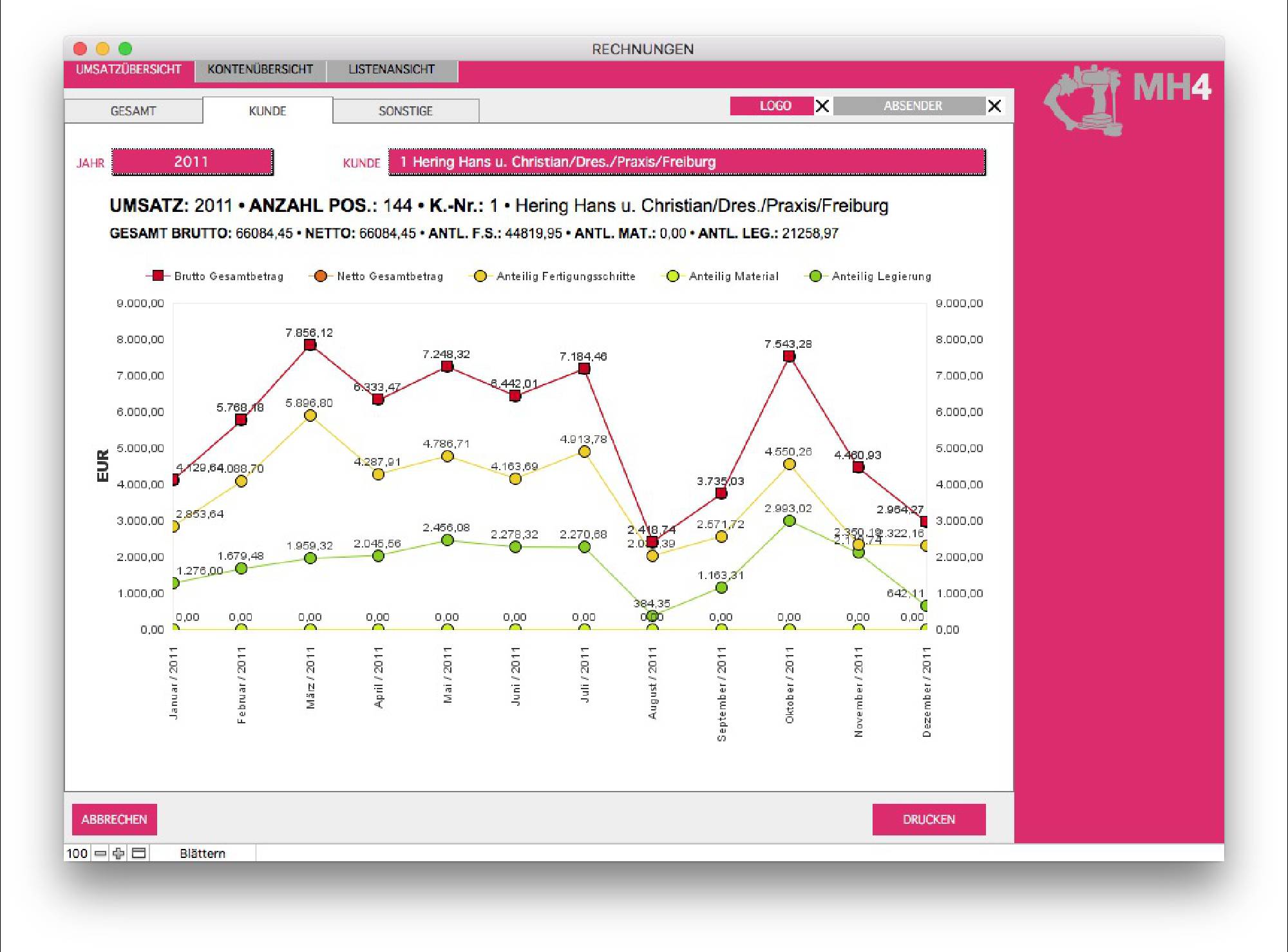The image size is (1288, 952).
Task: Toggle the status toolbar icon
Action: click(138, 853)
